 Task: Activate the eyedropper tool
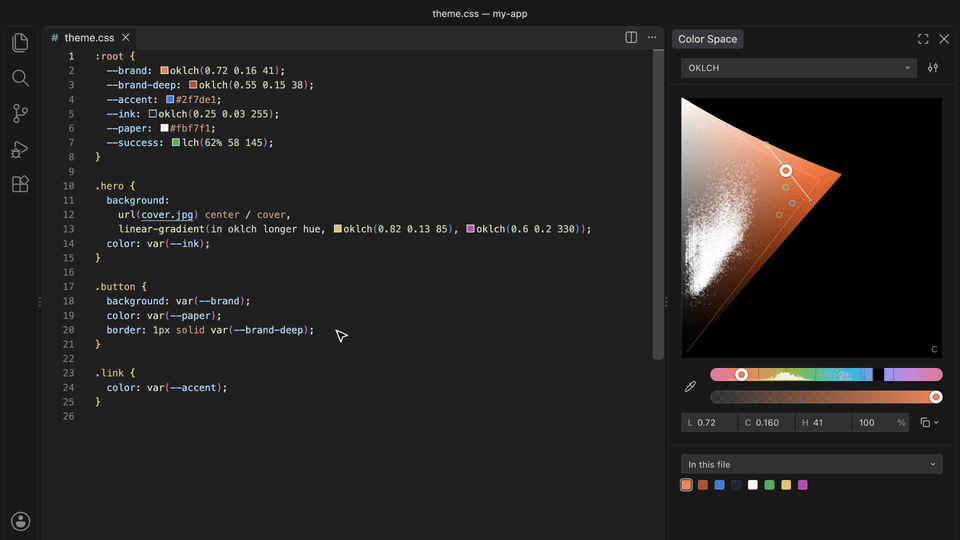point(690,386)
